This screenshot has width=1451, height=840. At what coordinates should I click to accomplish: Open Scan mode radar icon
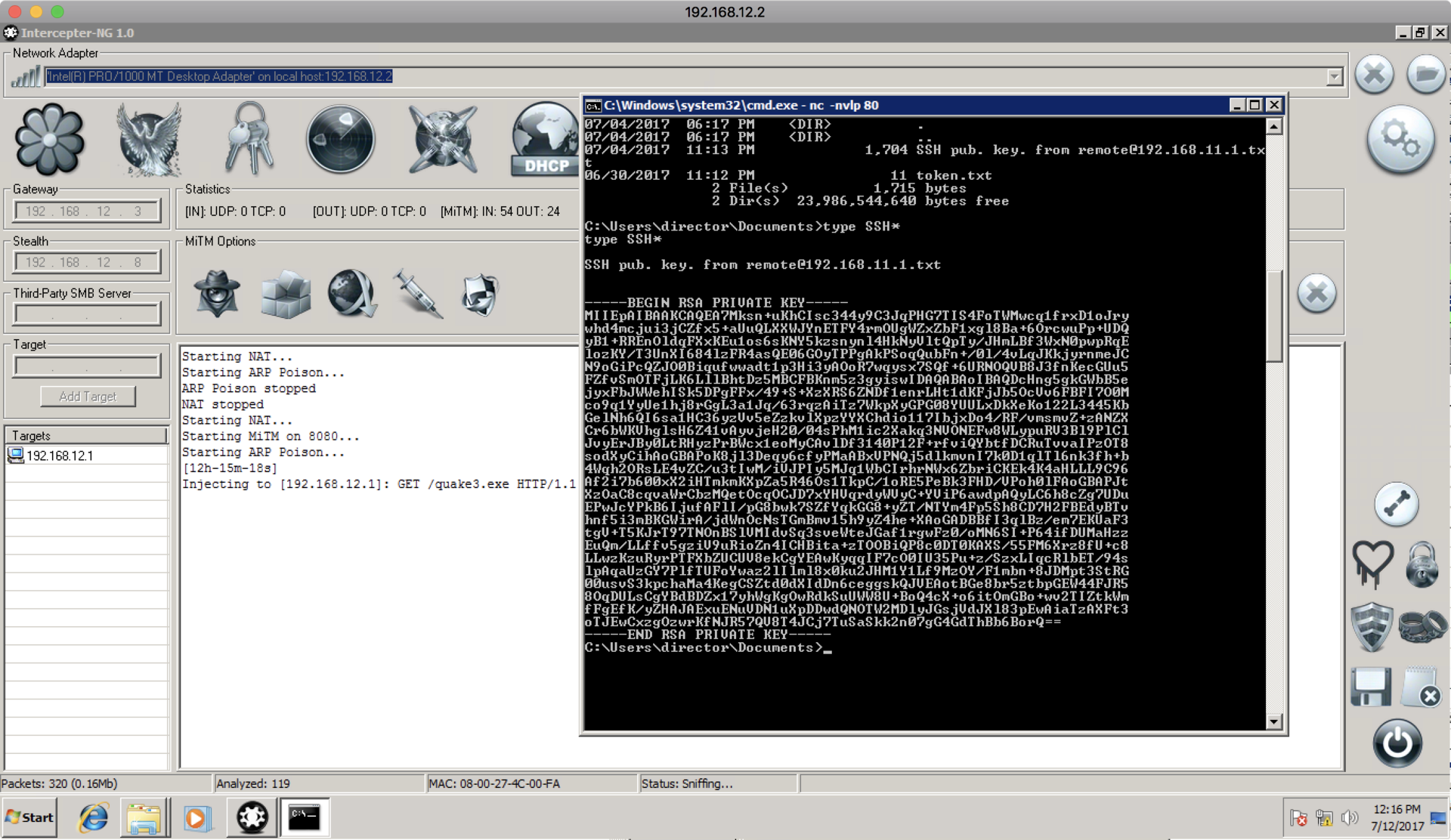341,141
